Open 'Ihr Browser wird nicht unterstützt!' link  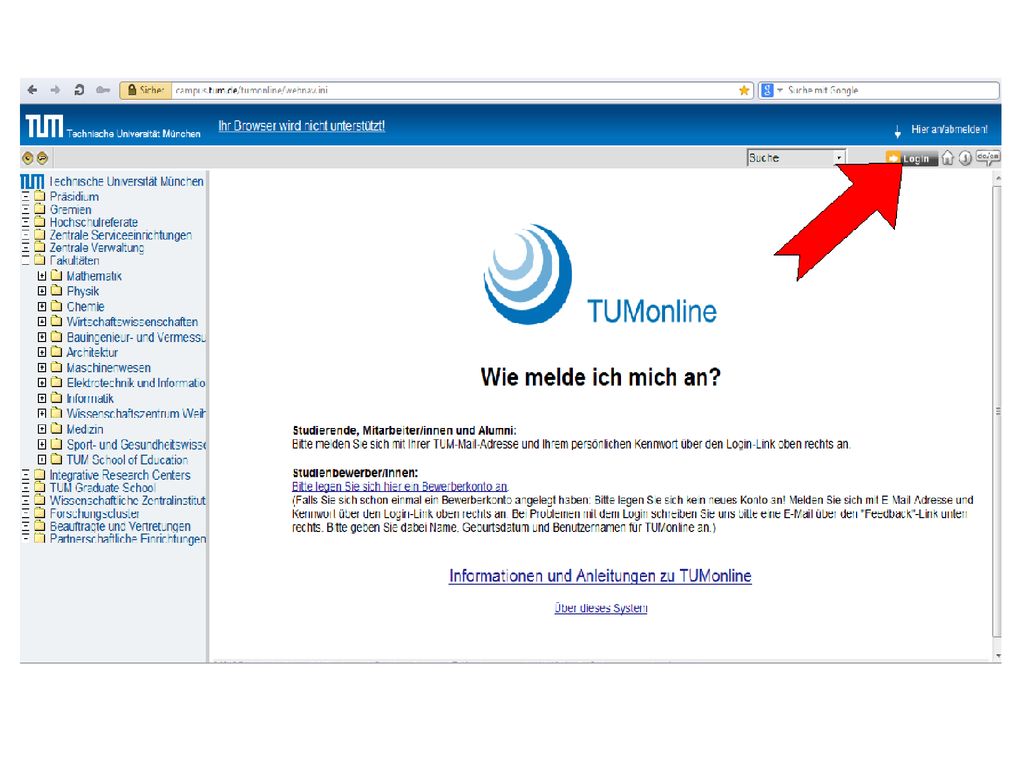[x=302, y=126]
